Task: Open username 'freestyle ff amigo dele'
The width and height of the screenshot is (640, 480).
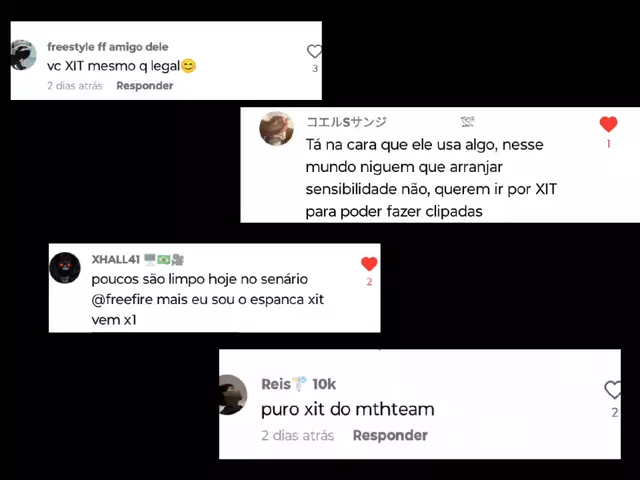Action: pos(108,47)
